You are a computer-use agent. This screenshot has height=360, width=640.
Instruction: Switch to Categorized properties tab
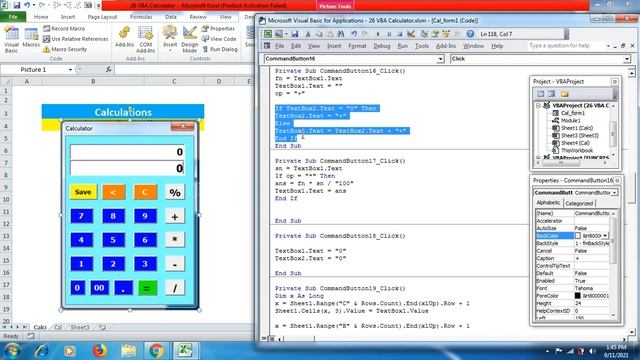(579, 203)
